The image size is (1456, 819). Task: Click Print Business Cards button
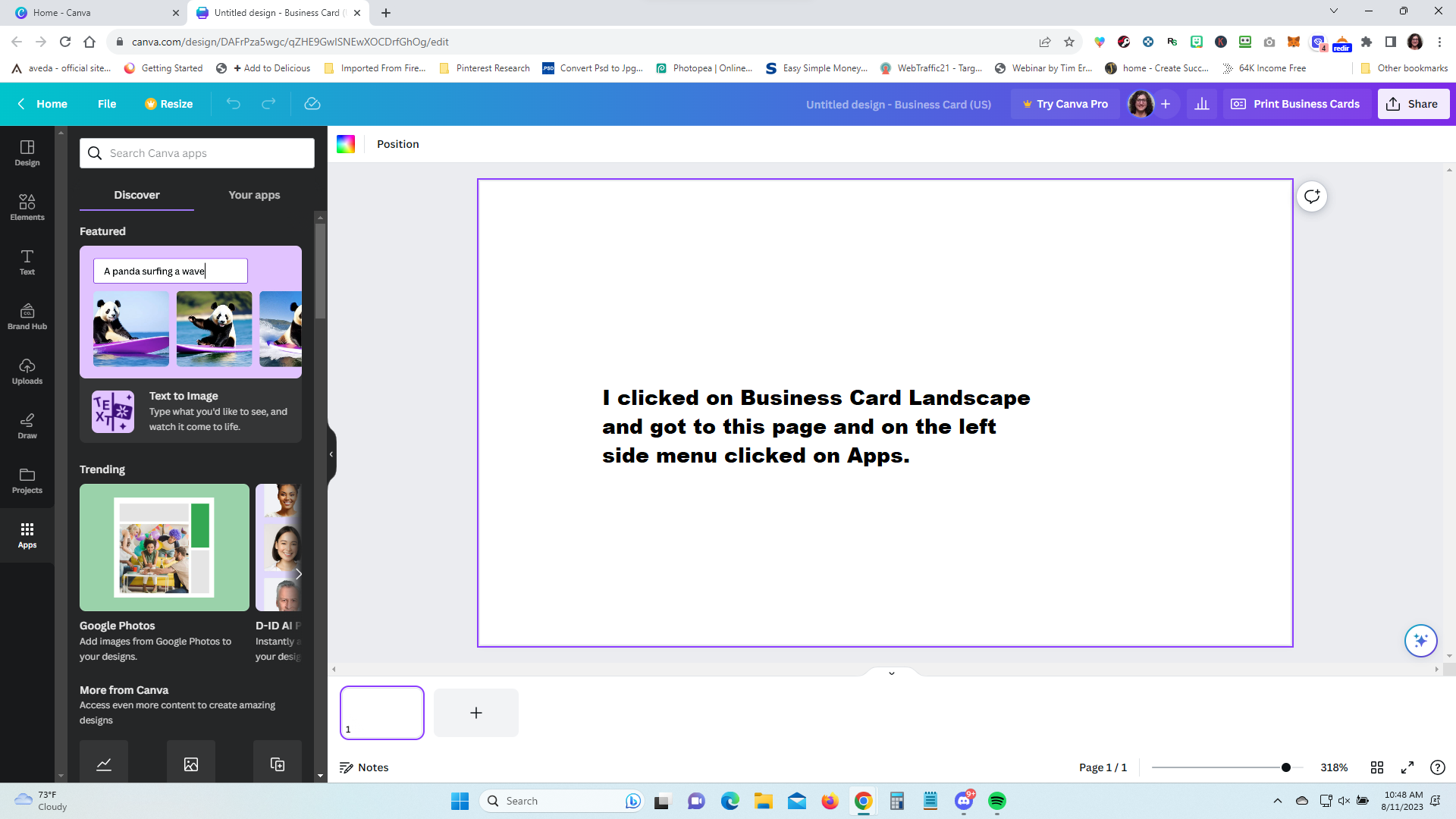pos(1295,104)
